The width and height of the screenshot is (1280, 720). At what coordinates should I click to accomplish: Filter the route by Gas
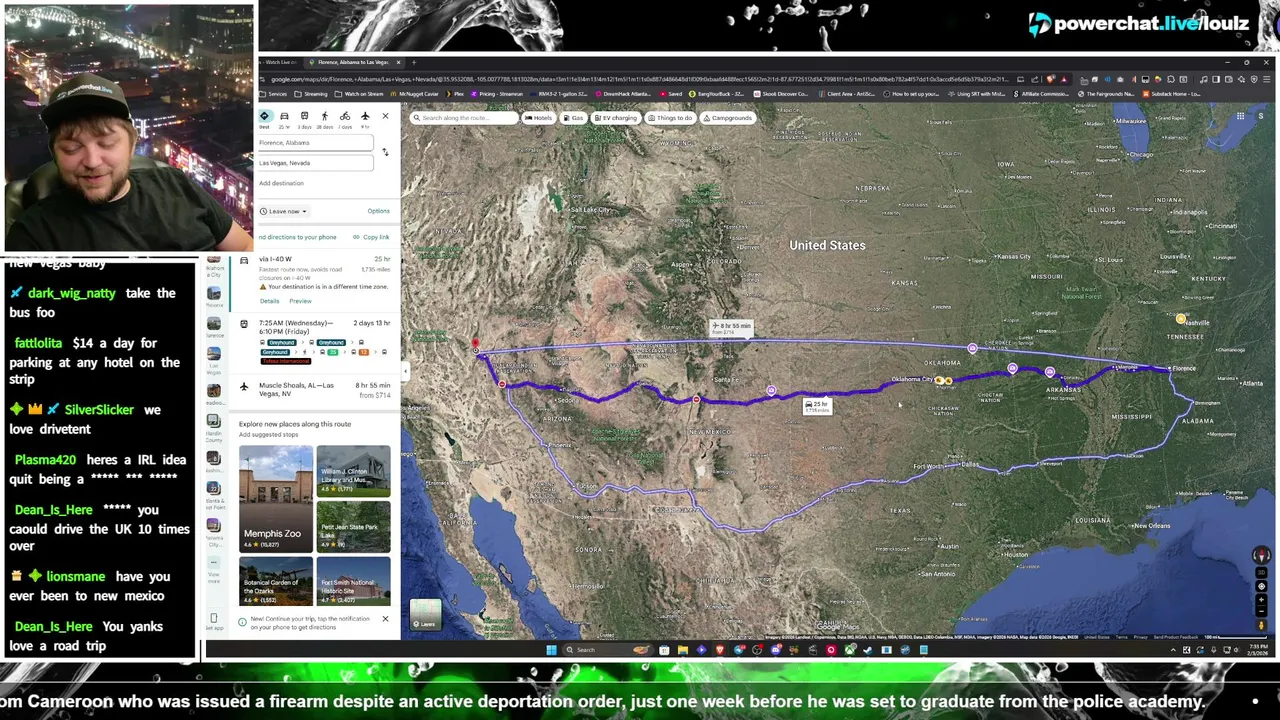(573, 118)
